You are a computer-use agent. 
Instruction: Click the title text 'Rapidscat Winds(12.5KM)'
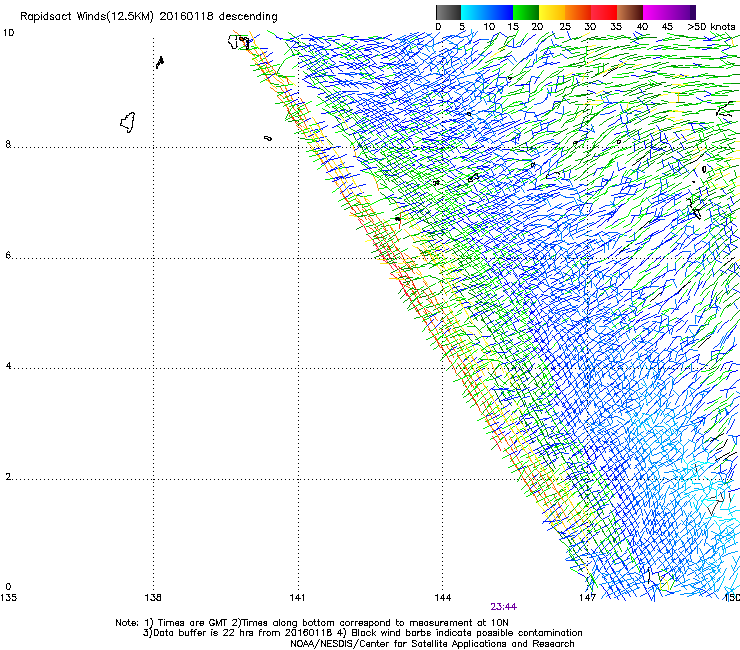pyautogui.click(x=87, y=17)
